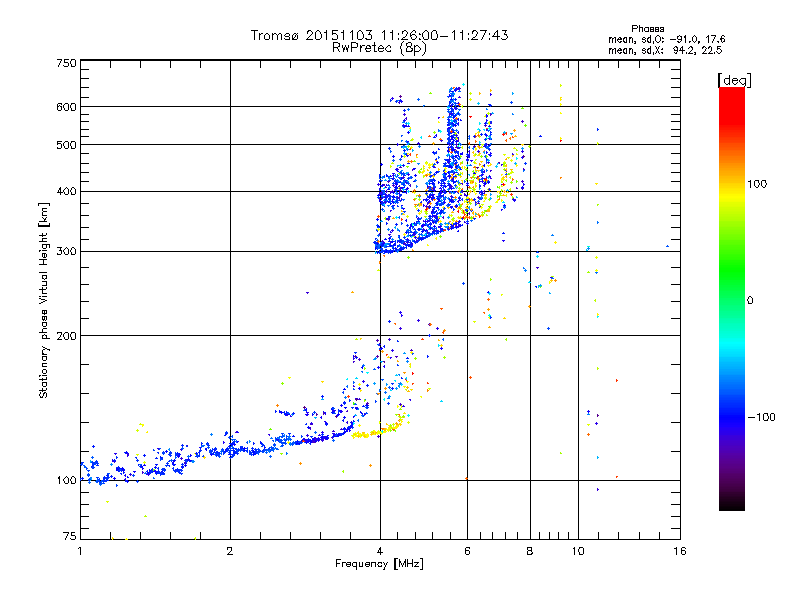Click the x-axis tick label "16"

[x=680, y=551]
